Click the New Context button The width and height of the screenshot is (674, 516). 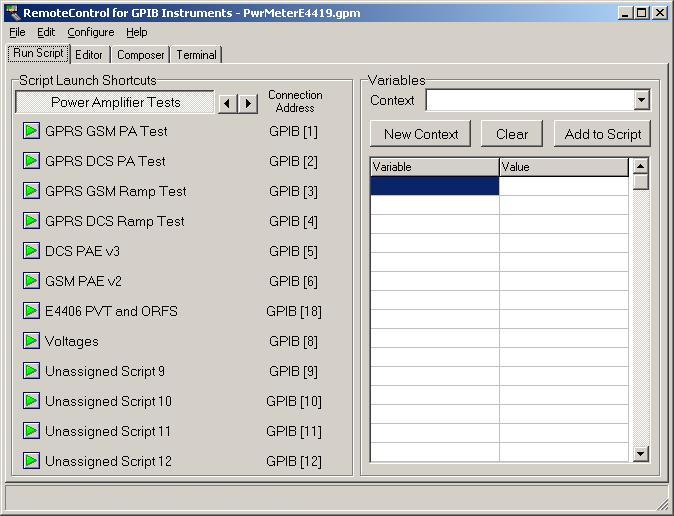pyautogui.click(x=420, y=134)
